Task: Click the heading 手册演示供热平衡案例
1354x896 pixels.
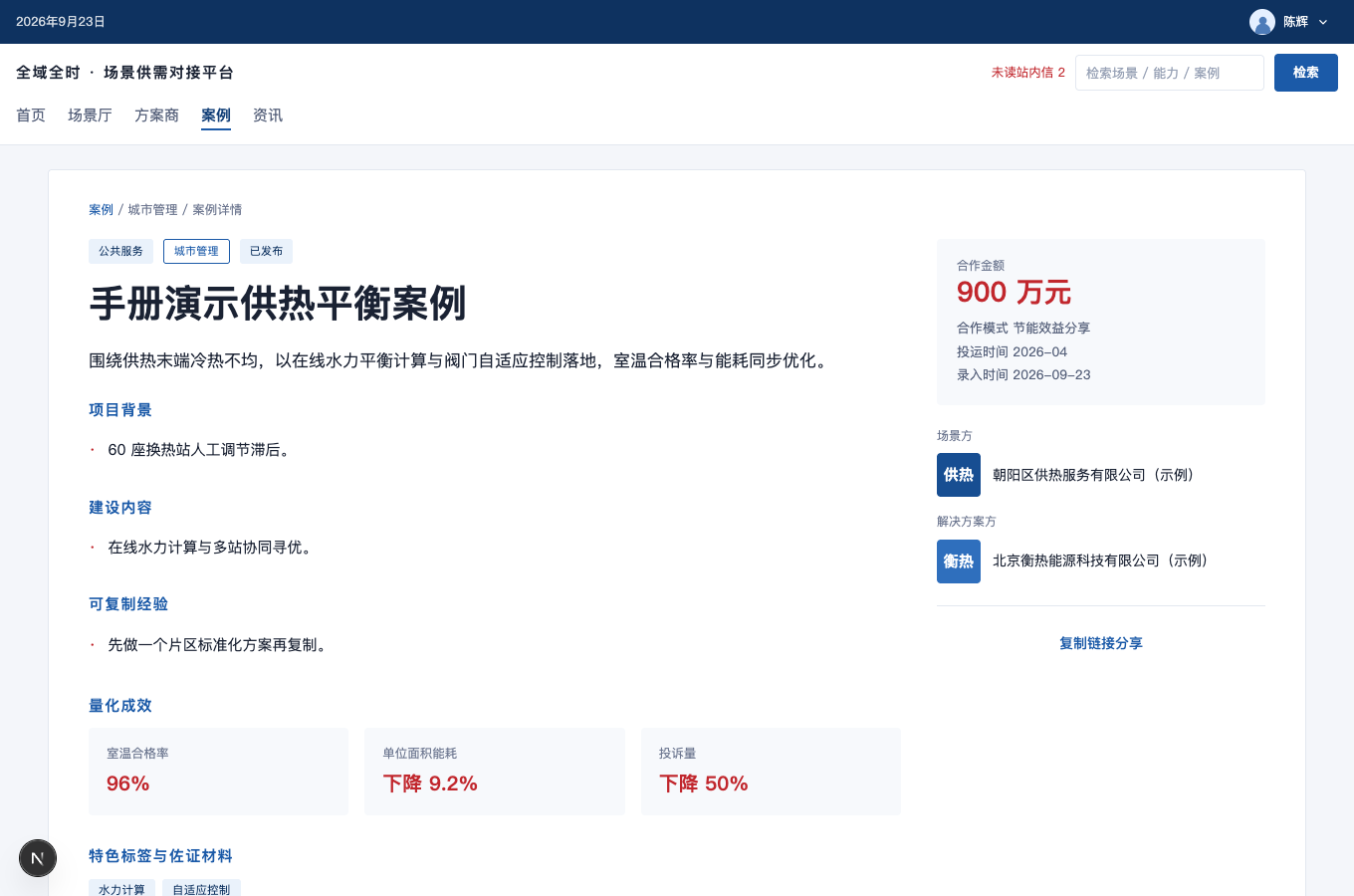Action: tap(278, 304)
